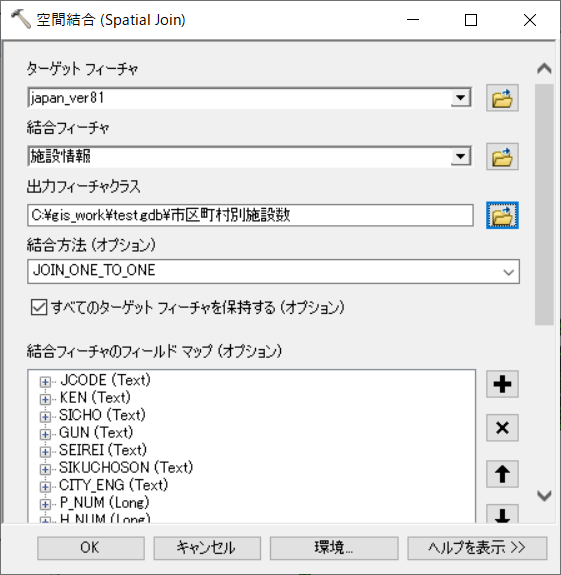The width and height of the screenshot is (561, 575).
Task: Click the vertical scrollbar thumb
Action: 544,204
